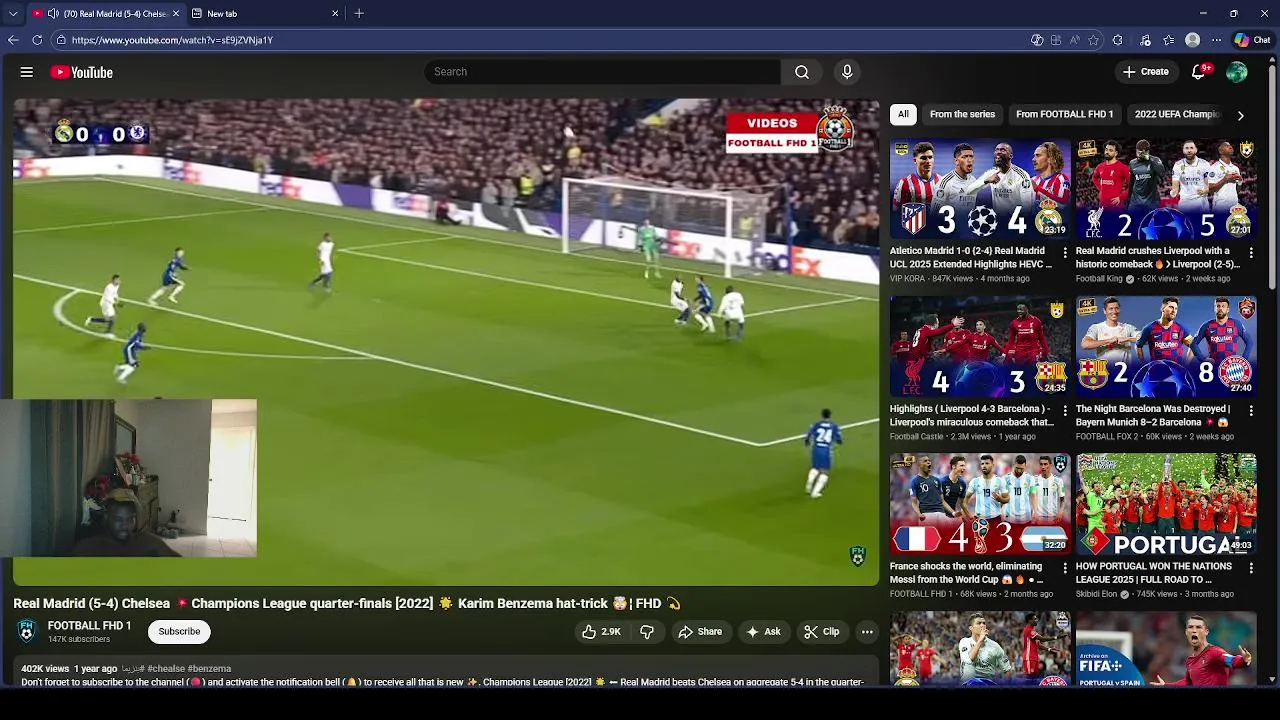Open the Read aloud icon in address bar
Viewport: 1280px width, 720px height.
[x=1075, y=40]
